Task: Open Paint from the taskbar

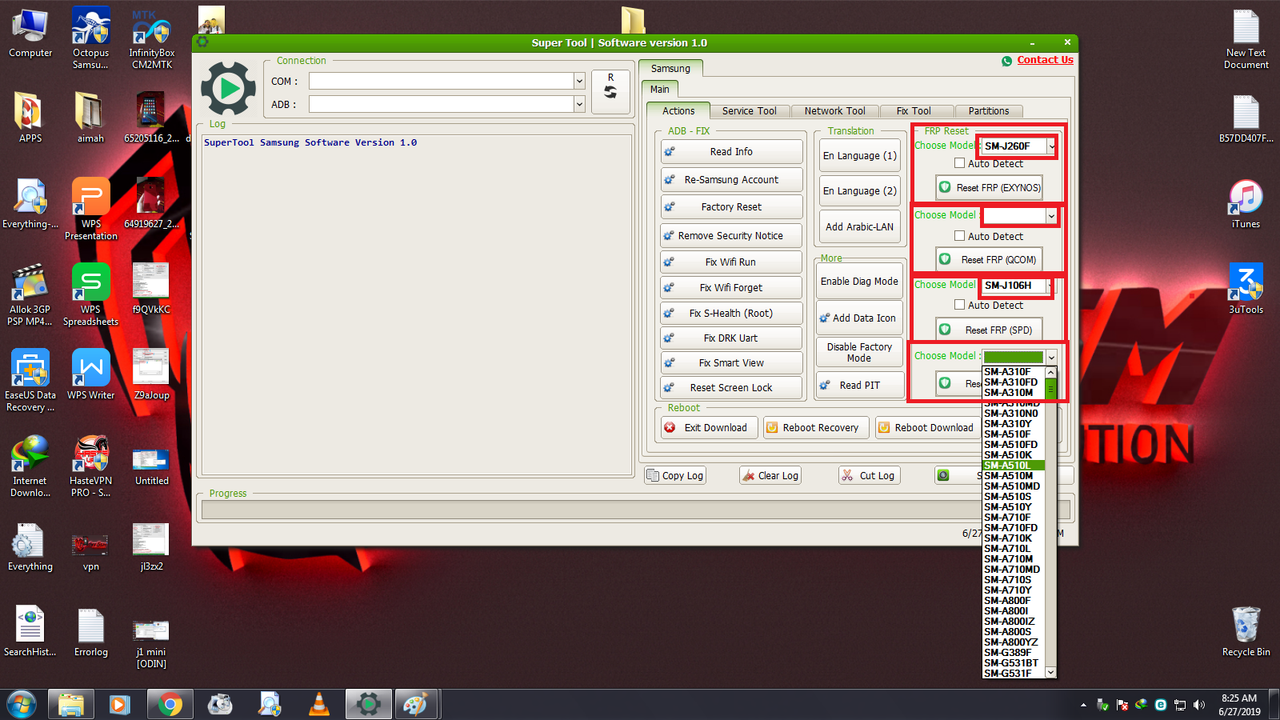Action: 415,704
